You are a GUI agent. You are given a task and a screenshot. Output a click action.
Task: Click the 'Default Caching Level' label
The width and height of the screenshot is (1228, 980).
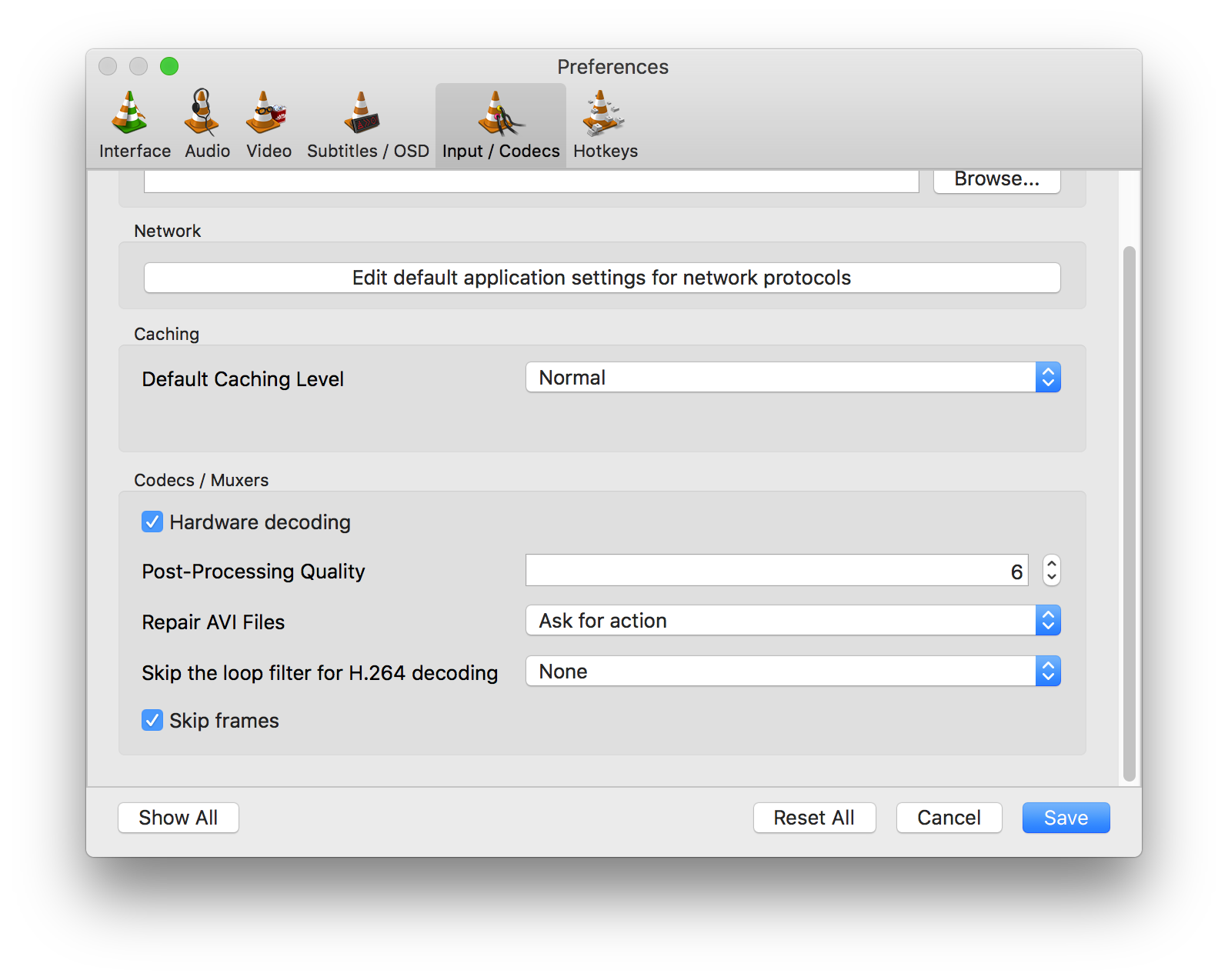(x=243, y=379)
